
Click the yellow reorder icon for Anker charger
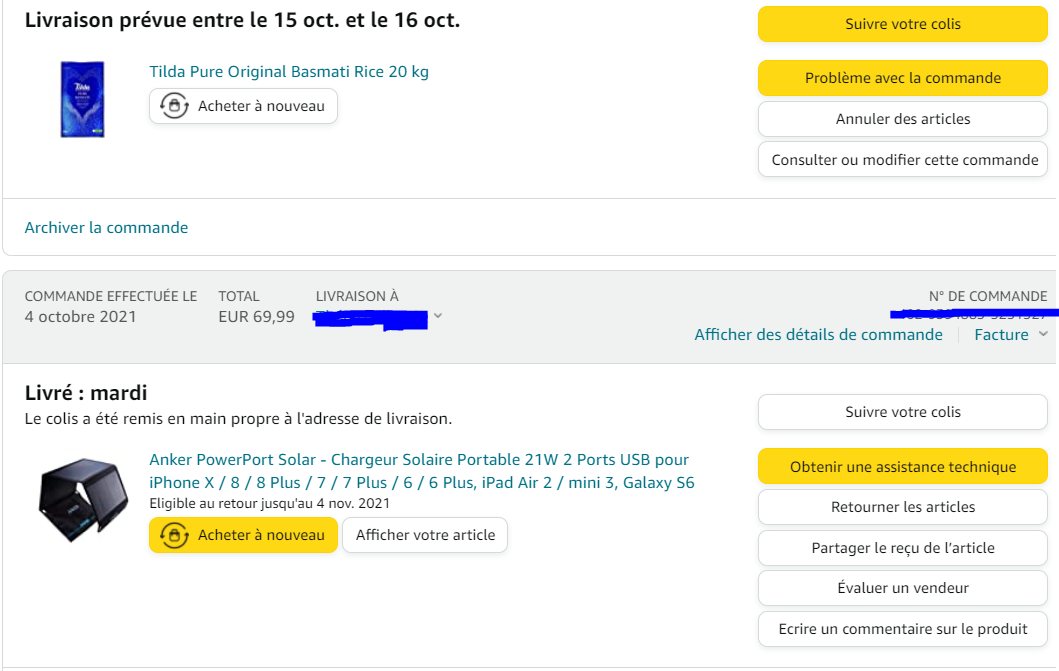pyautogui.click(x=175, y=535)
